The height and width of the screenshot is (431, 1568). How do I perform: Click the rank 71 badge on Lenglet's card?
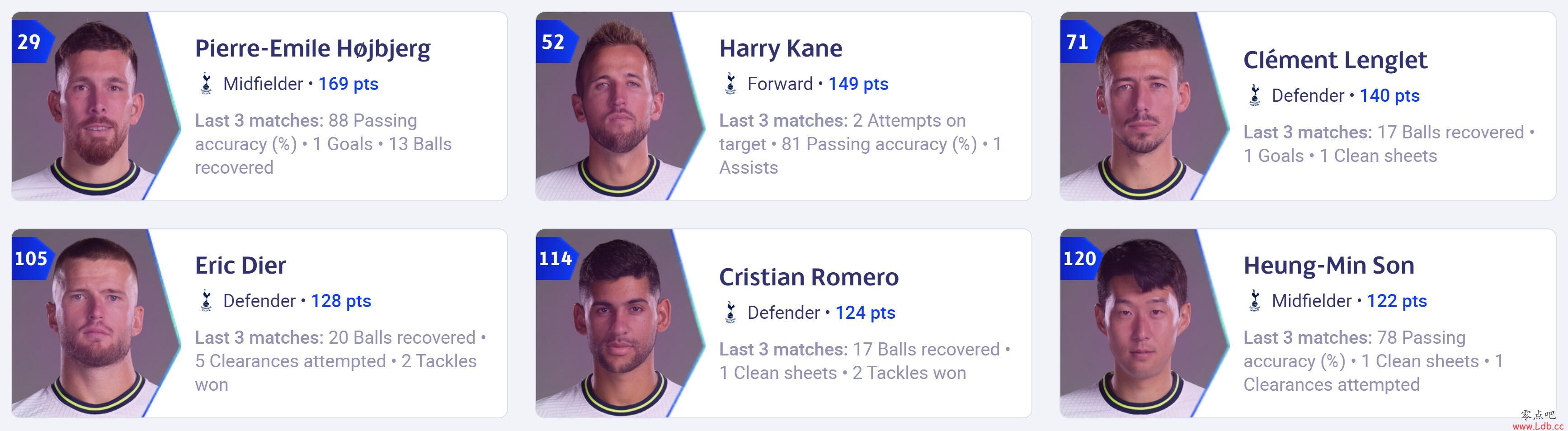coord(1079,42)
